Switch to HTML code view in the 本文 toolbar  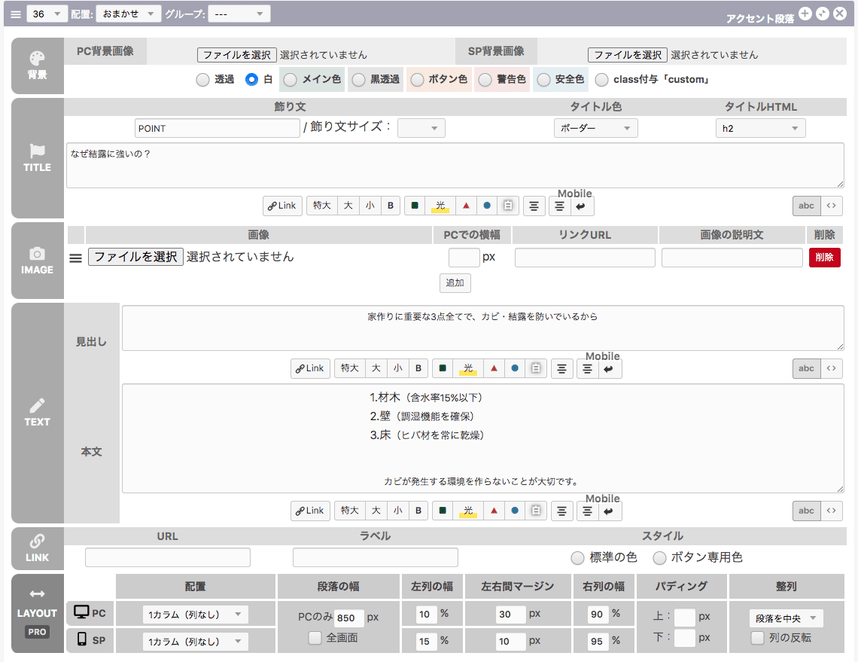click(832, 511)
